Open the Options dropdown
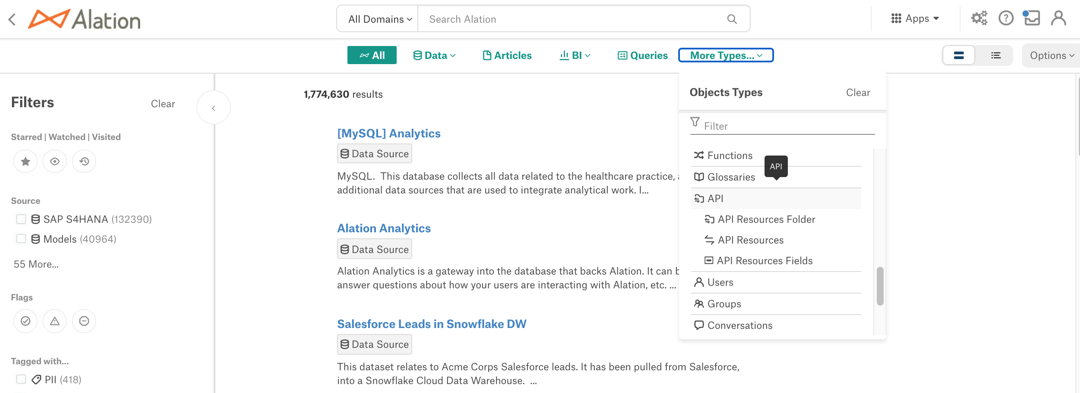1080x393 pixels. click(x=1052, y=55)
